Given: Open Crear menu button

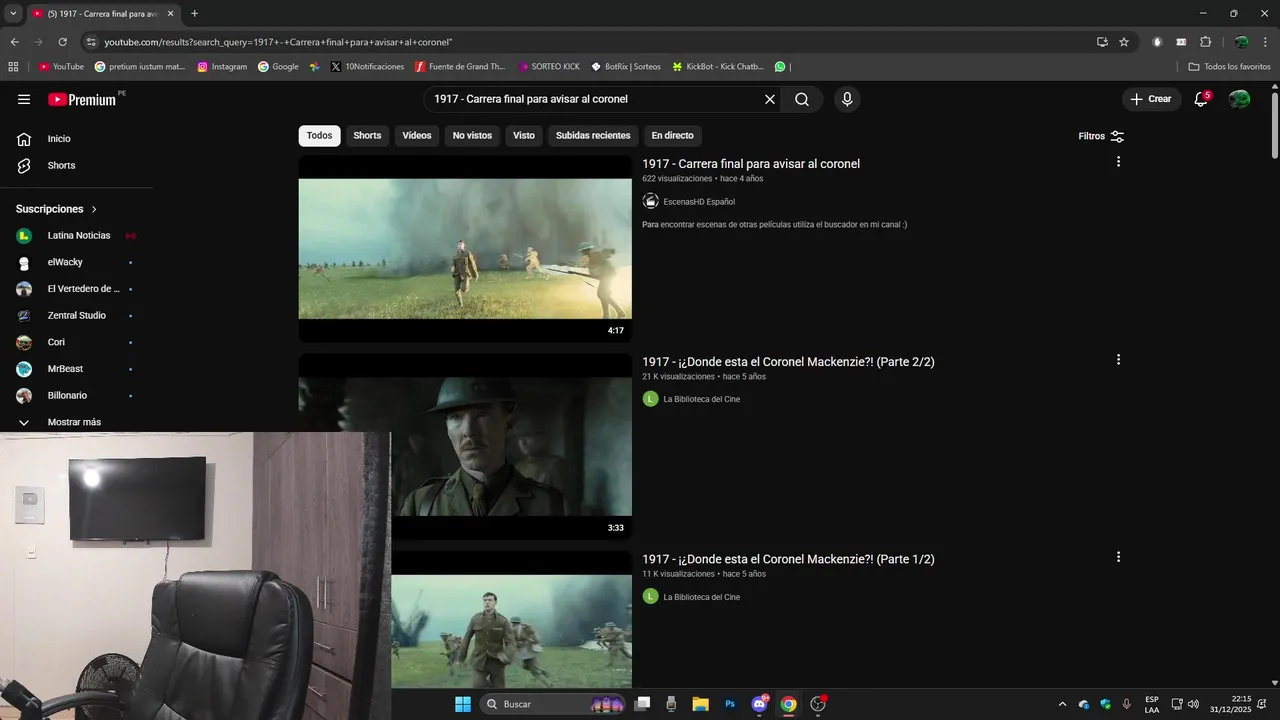Looking at the screenshot, I should [1151, 99].
